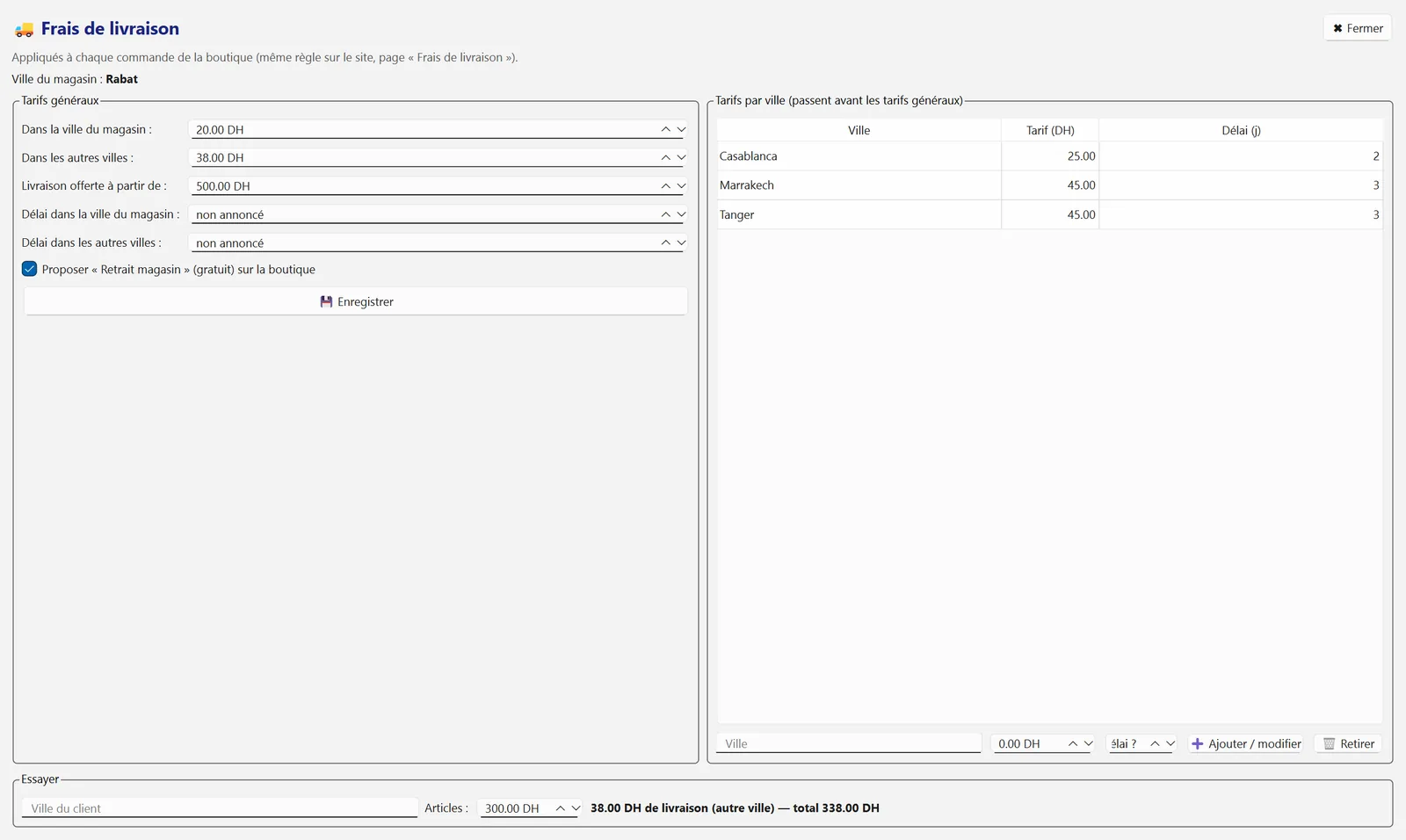Decrease the 'Dans la ville du magasin' rate
Image resolution: width=1406 pixels, height=840 pixels.
(681, 129)
